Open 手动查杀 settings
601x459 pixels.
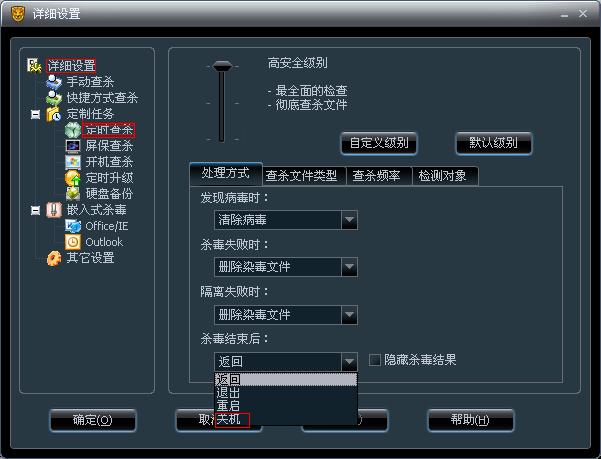(90, 82)
